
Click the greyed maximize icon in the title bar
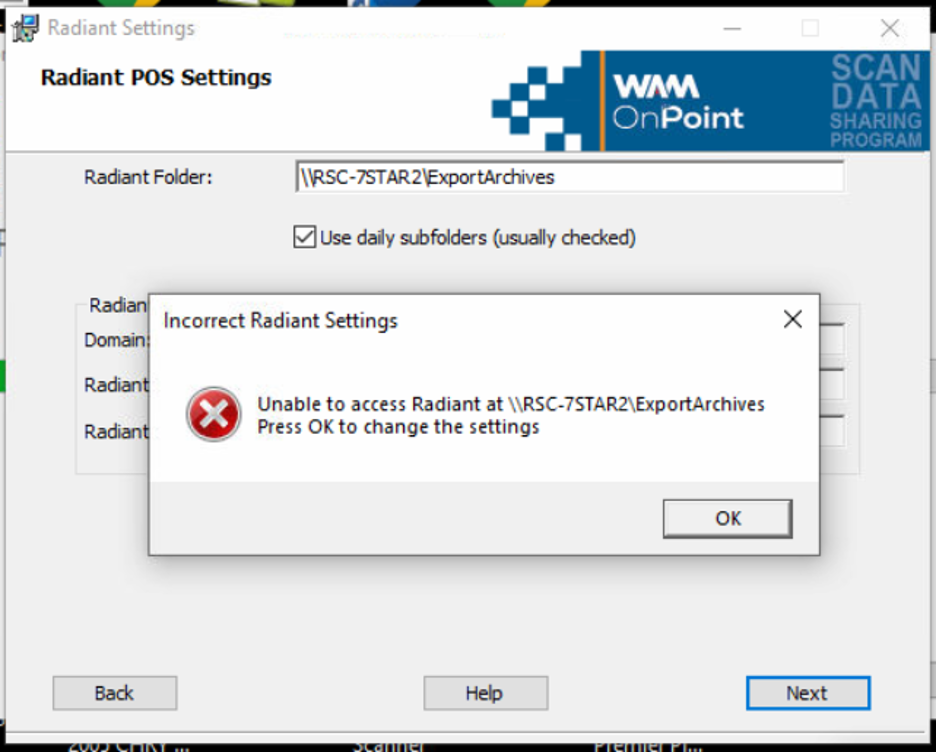click(810, 28)
